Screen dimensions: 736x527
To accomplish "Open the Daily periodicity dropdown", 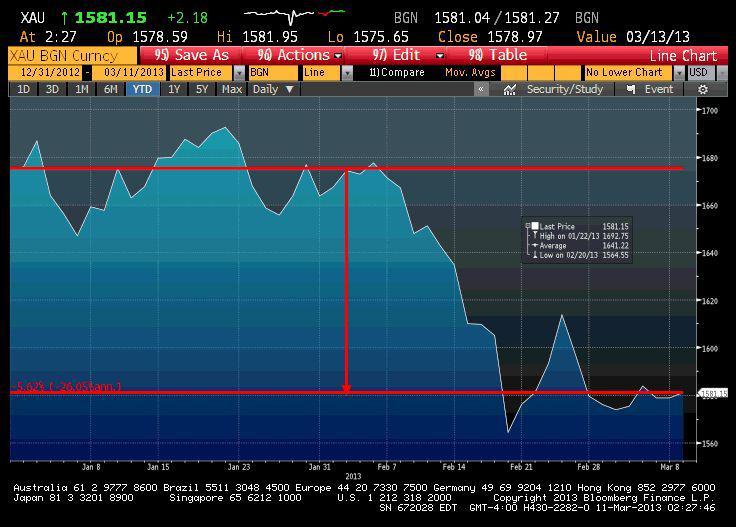I will pyautogui.click(x=271, y=89).
